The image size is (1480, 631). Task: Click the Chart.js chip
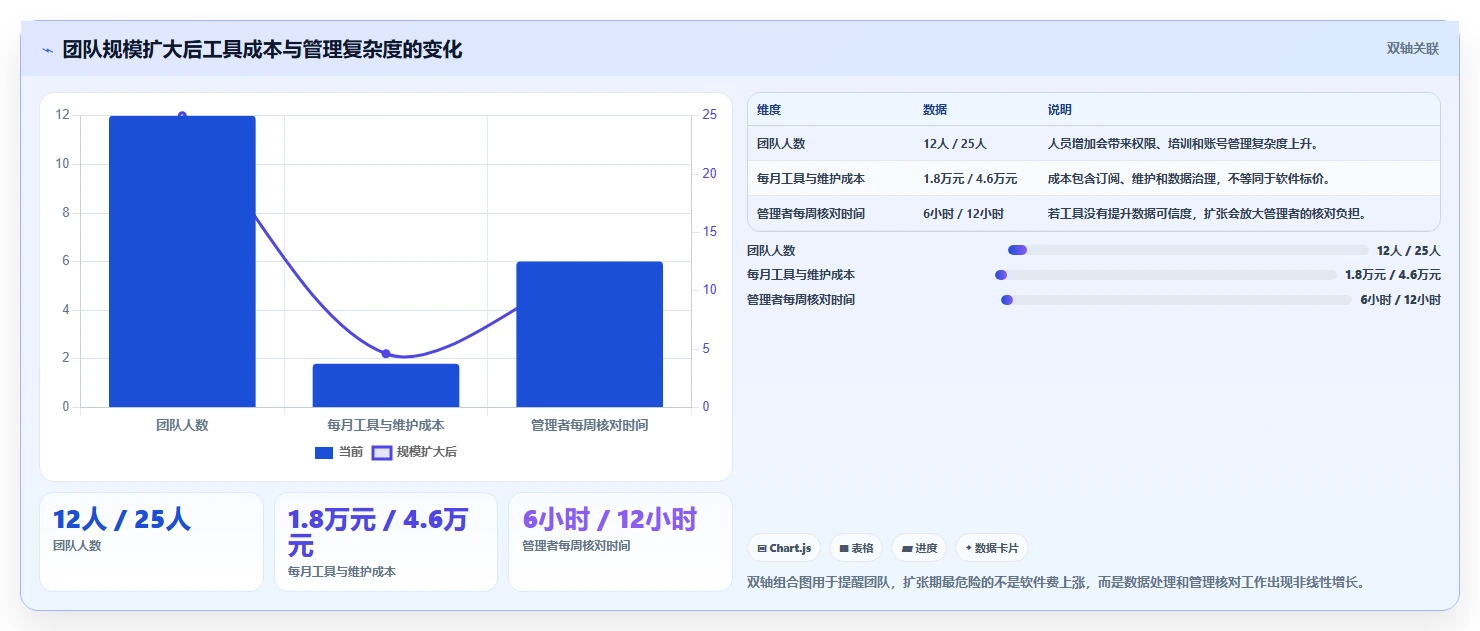click(x=784, y=548)
